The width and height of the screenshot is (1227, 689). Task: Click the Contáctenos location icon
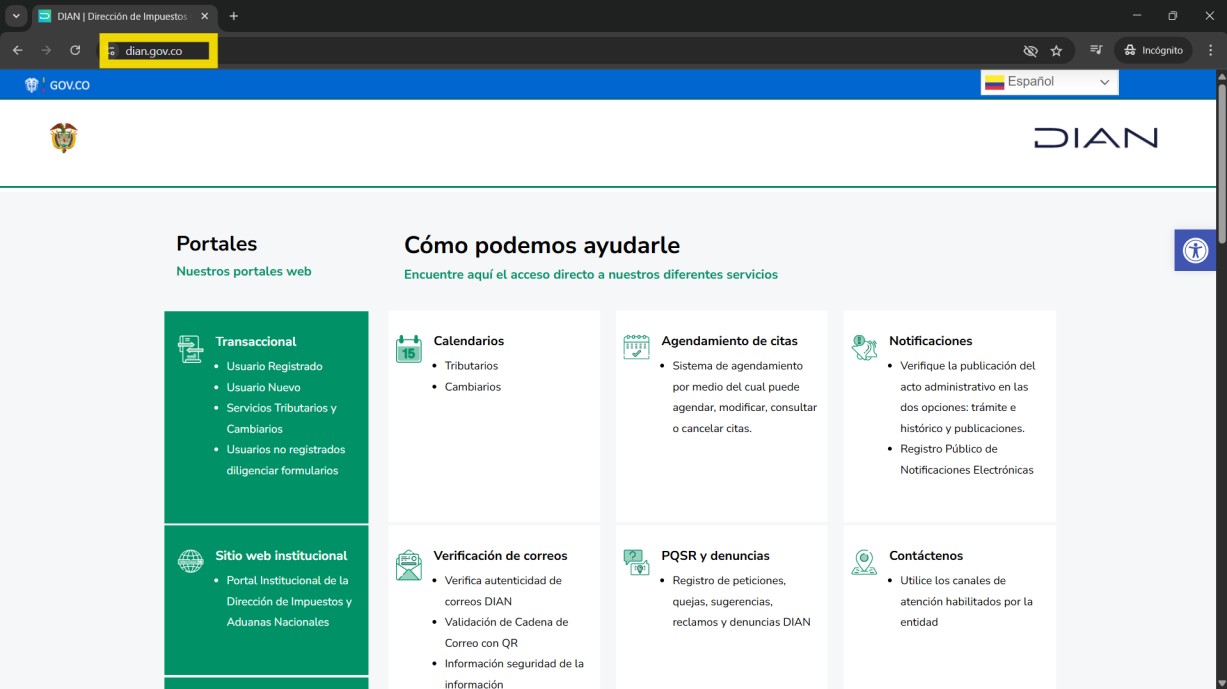864,562
